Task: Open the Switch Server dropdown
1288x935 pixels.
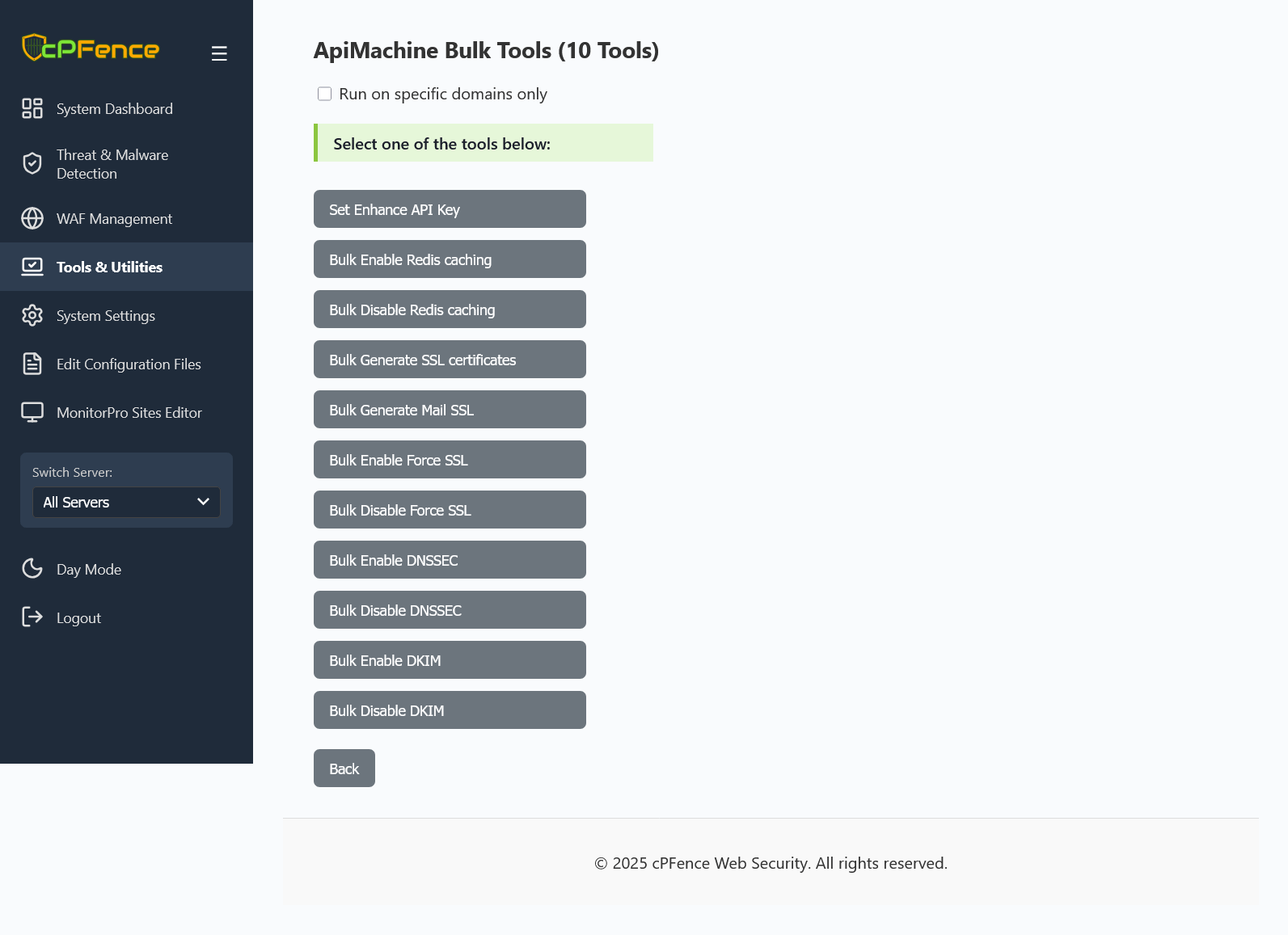Action: tap(126, 502)
